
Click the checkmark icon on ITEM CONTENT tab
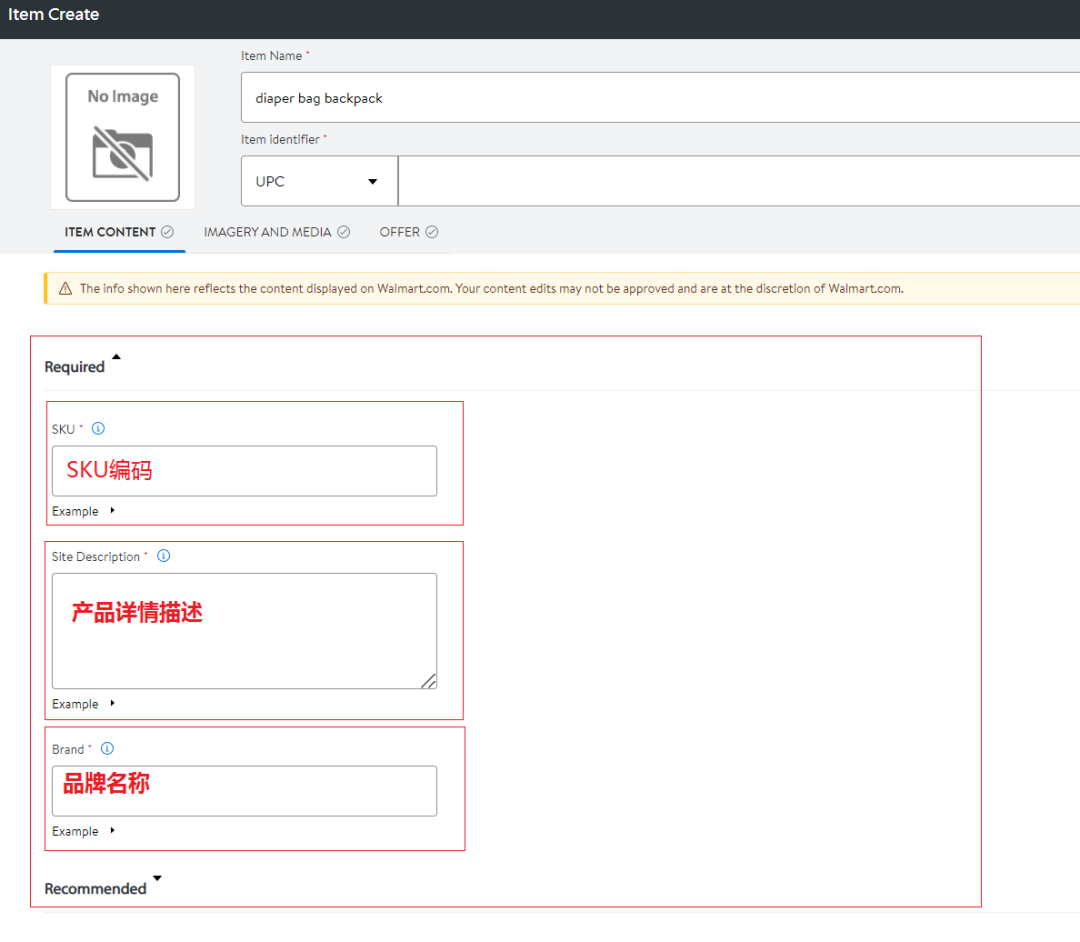pos(166,231)
